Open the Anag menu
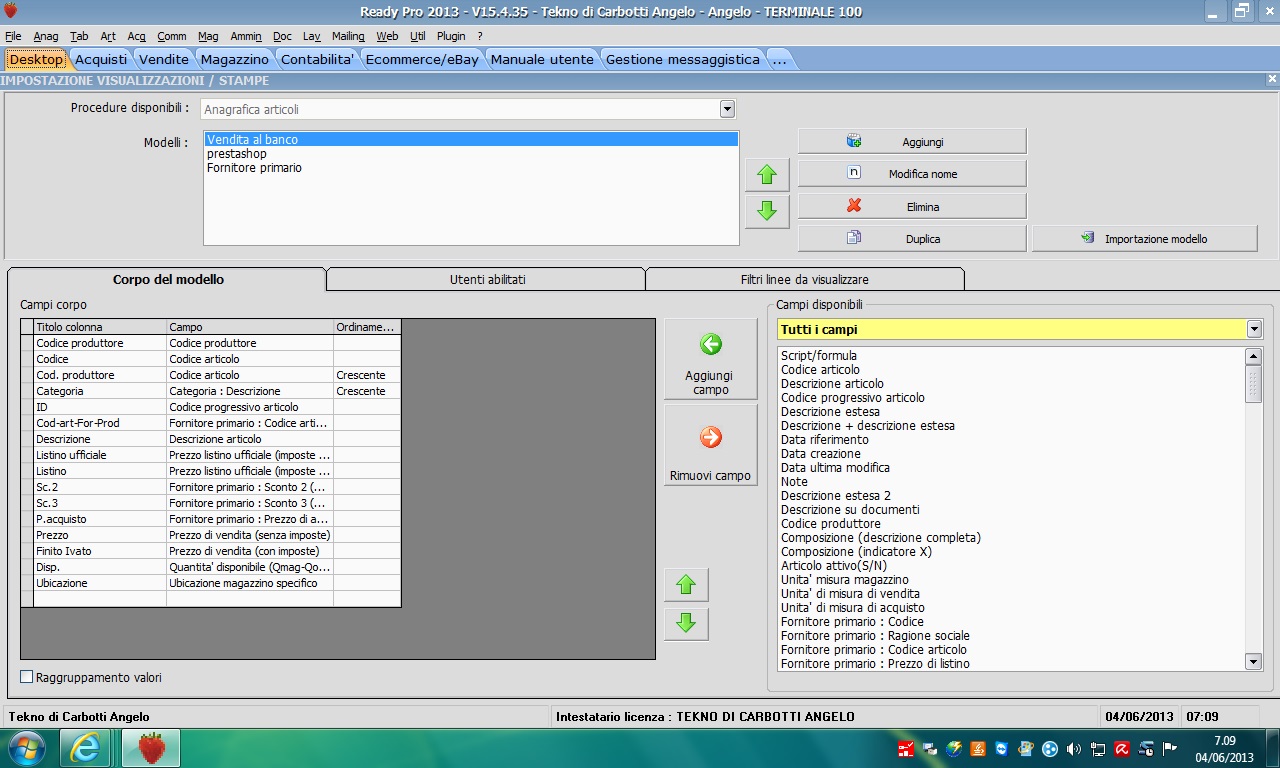The width and height of the screenshot is (1280, 768). (x=46, y=36)
